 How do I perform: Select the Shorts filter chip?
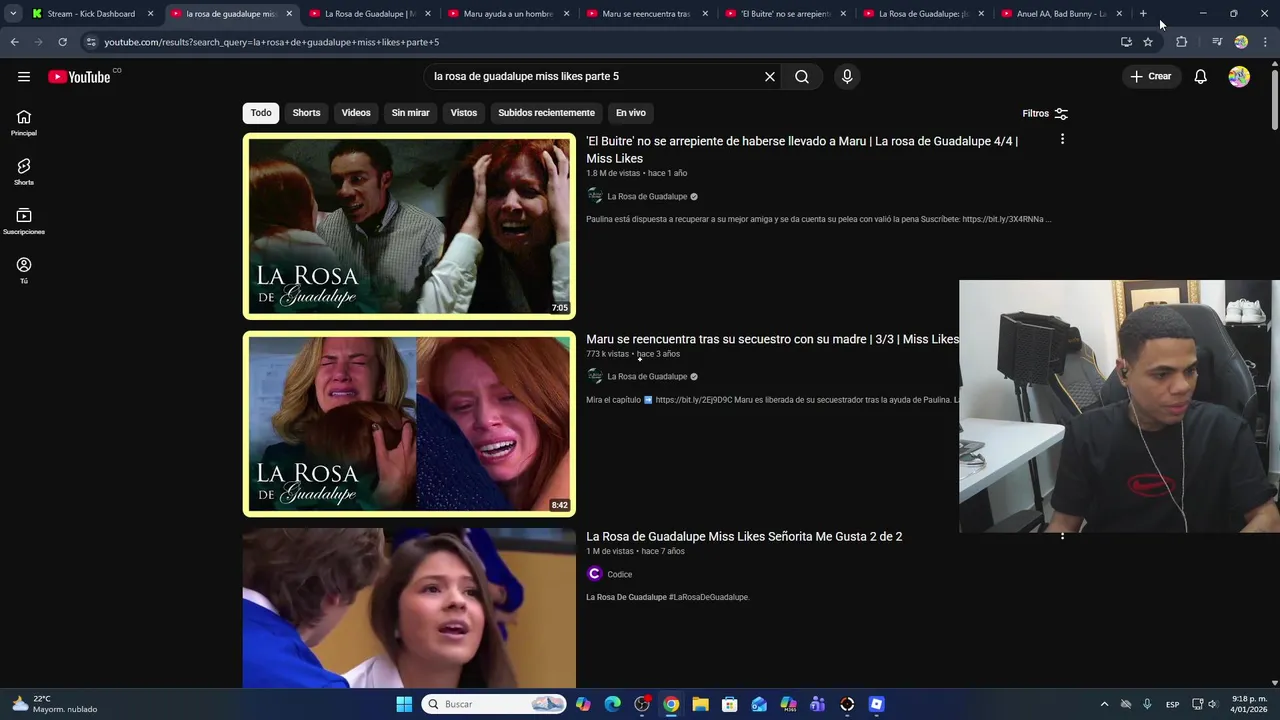click(x=306, y=113)
